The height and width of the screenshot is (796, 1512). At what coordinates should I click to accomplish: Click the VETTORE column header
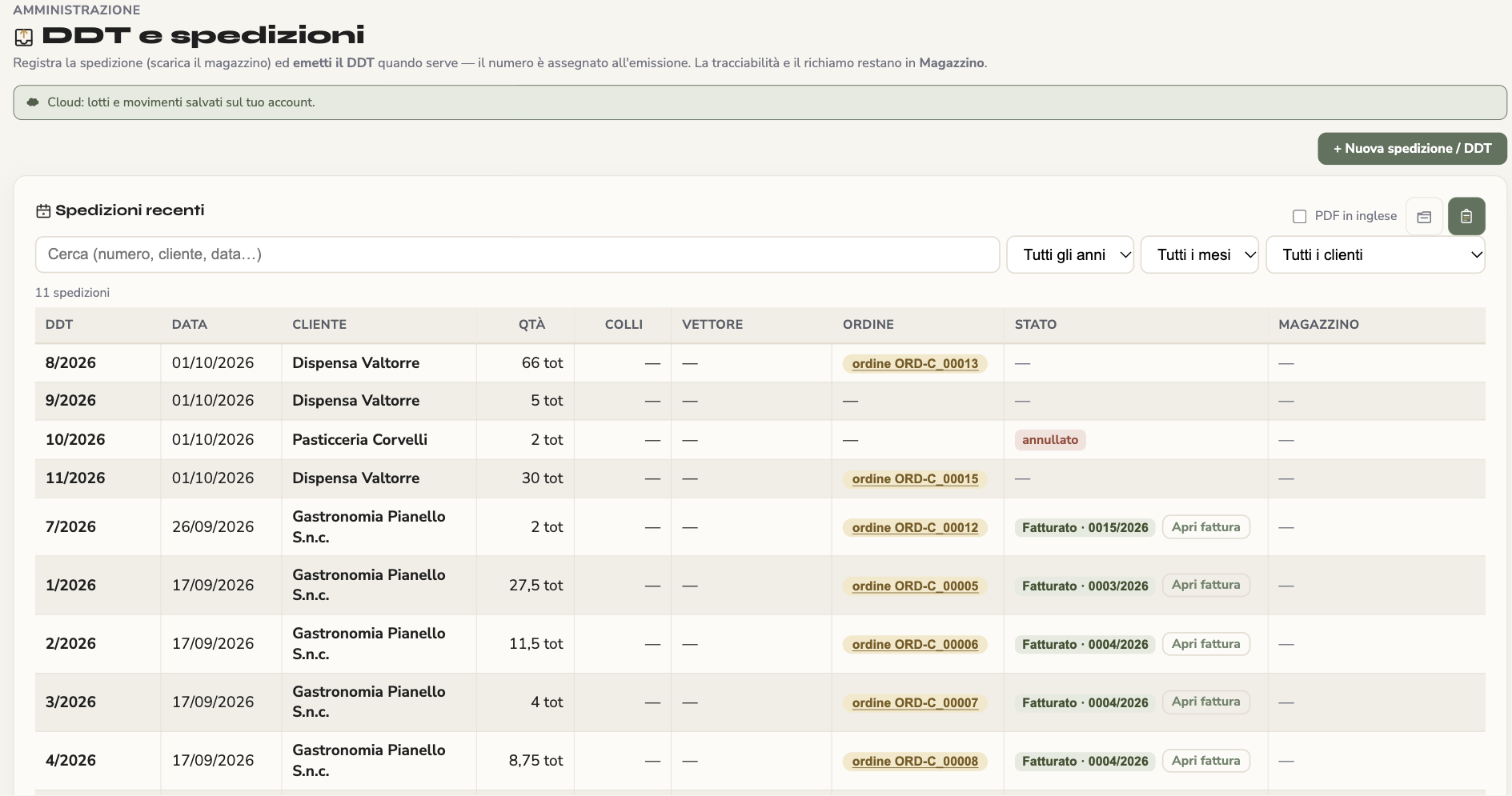[x=712, y=325]
